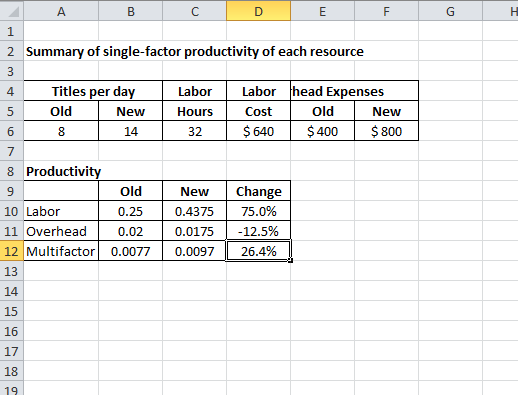Viewport: 518px width, 395px height.
Task: Select column C header
Action: pyautogui.click(x=195, y=12)
